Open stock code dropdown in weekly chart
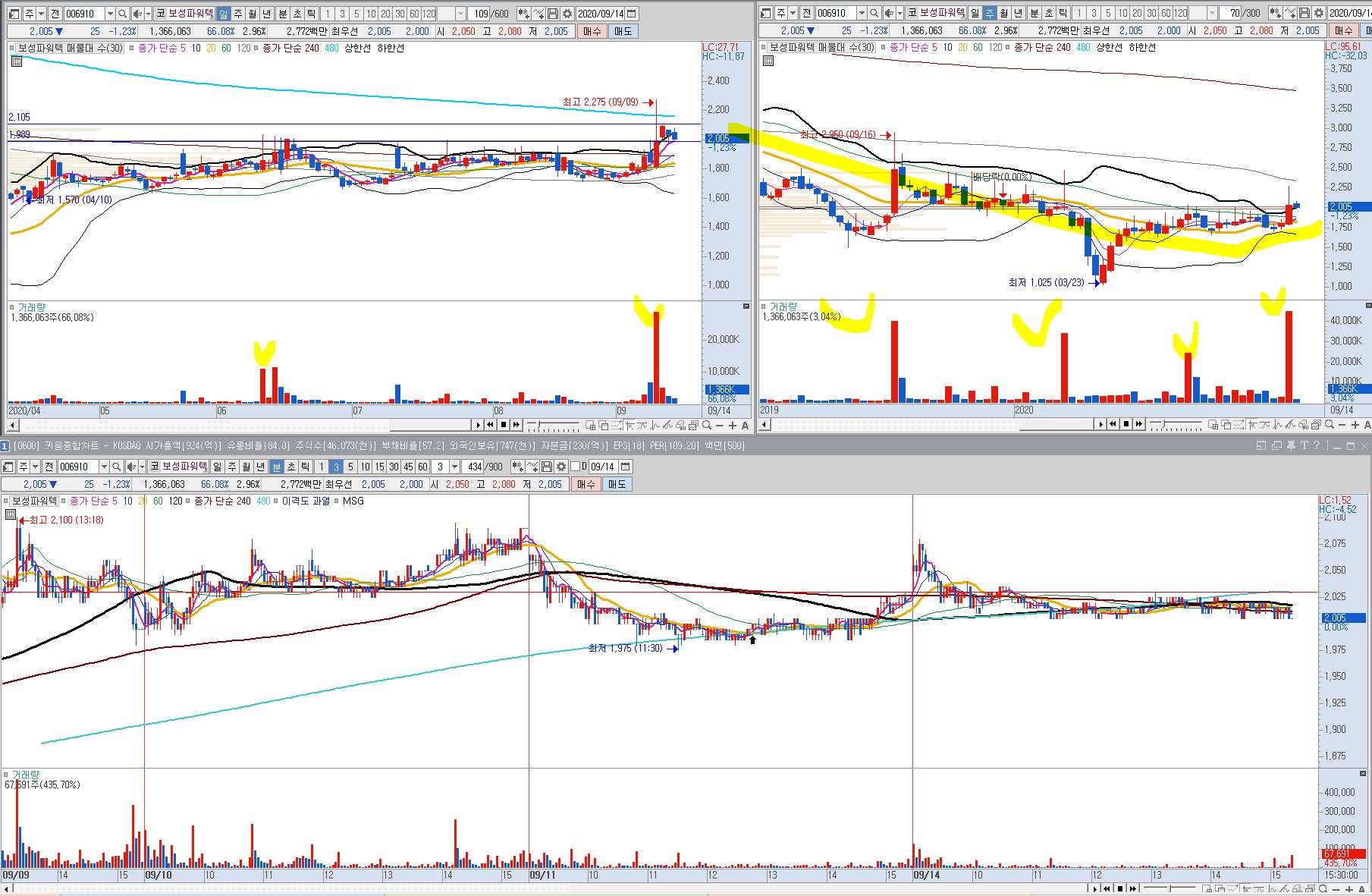 862,13
